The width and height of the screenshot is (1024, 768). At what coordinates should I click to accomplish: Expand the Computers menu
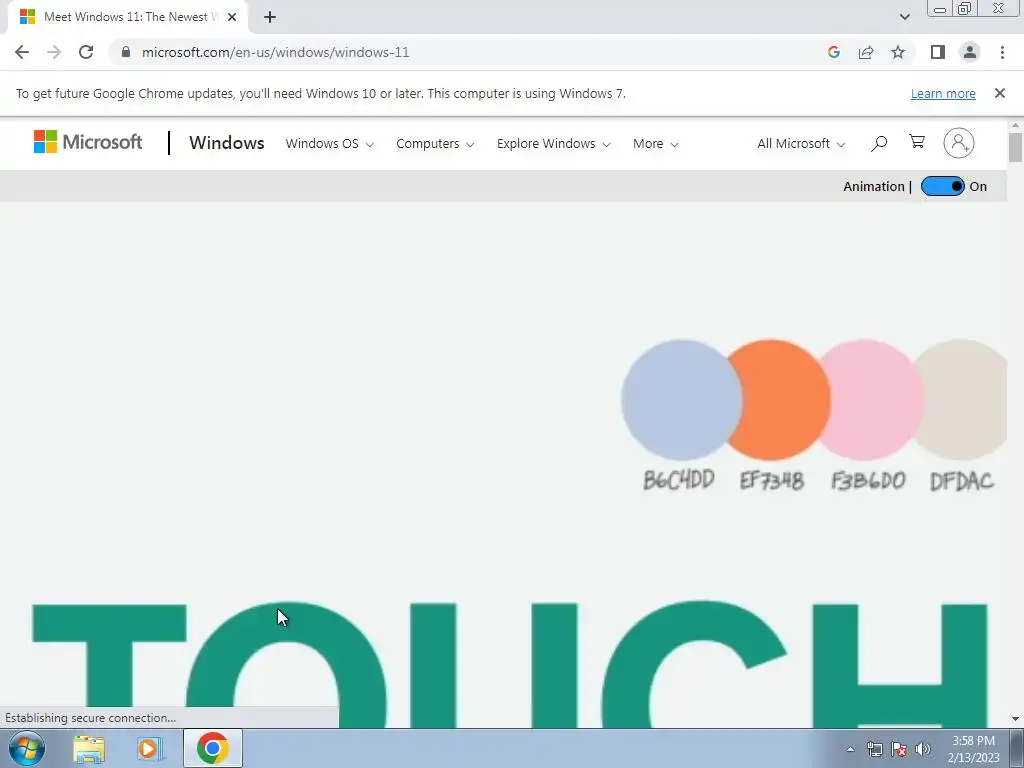pyautogui.click(x=435, y=144)
